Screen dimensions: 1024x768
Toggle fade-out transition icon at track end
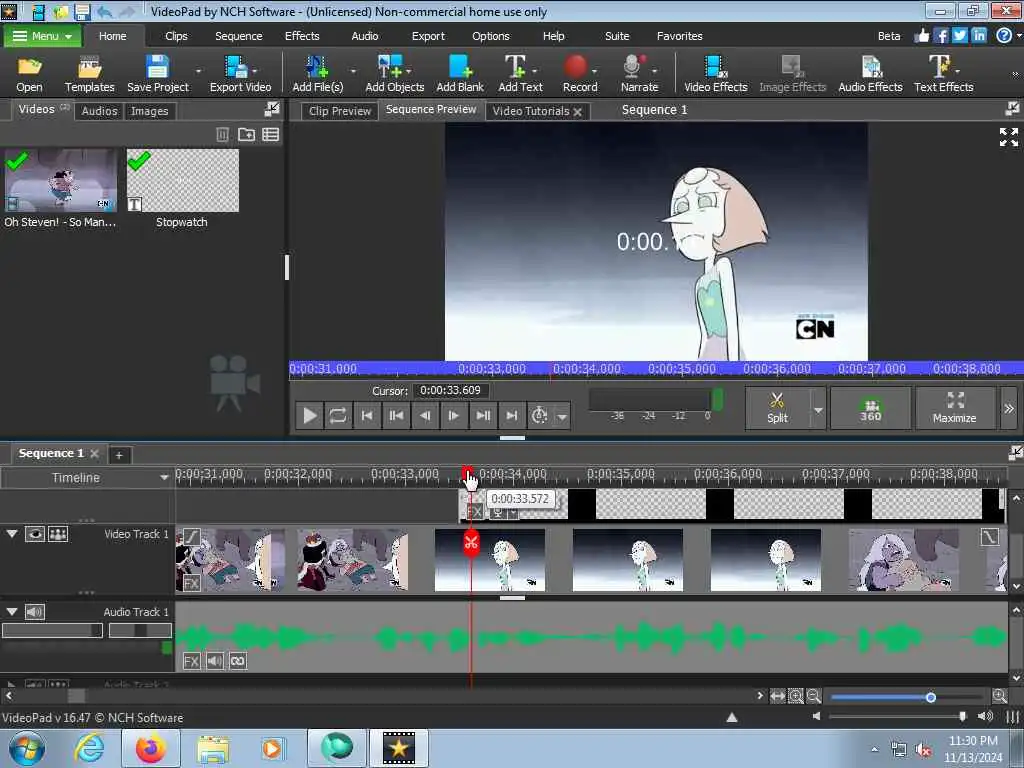[989, 537]
